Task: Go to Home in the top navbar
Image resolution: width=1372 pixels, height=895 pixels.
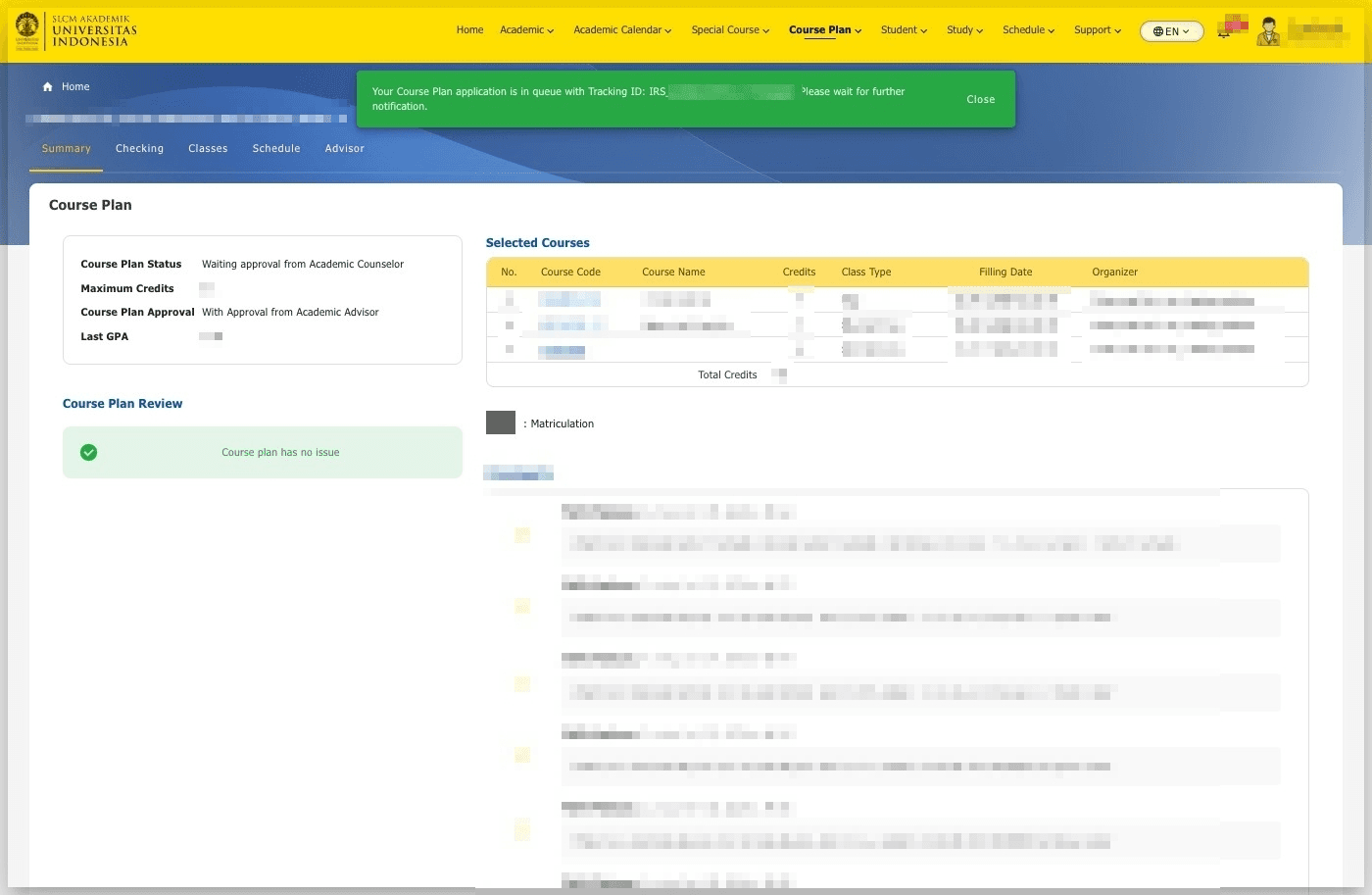Action: [469, 30]
